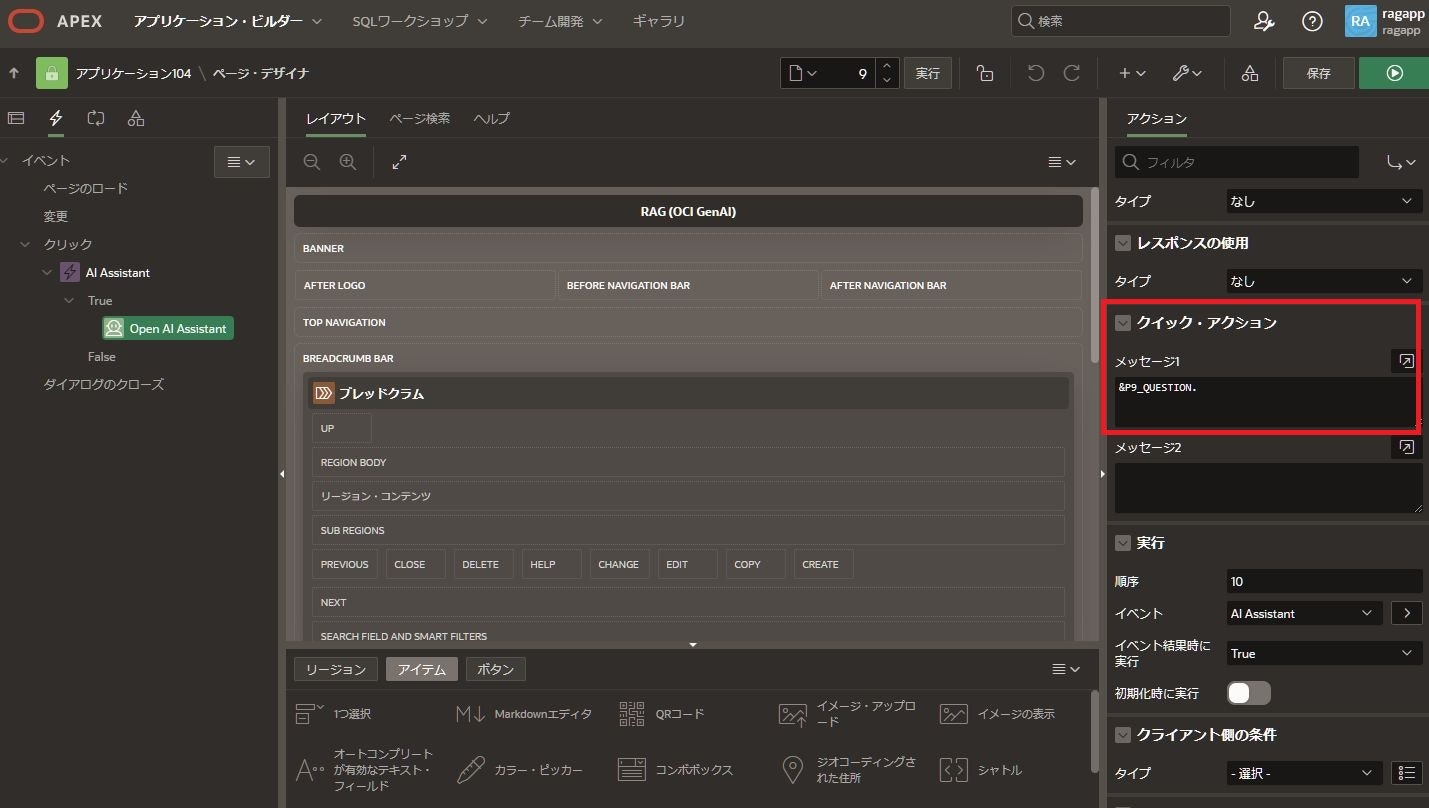Viewport: 1429px width, 808px height.
Task: Open the Utilities wrench menu
Action: click(x=1186, y=73)
